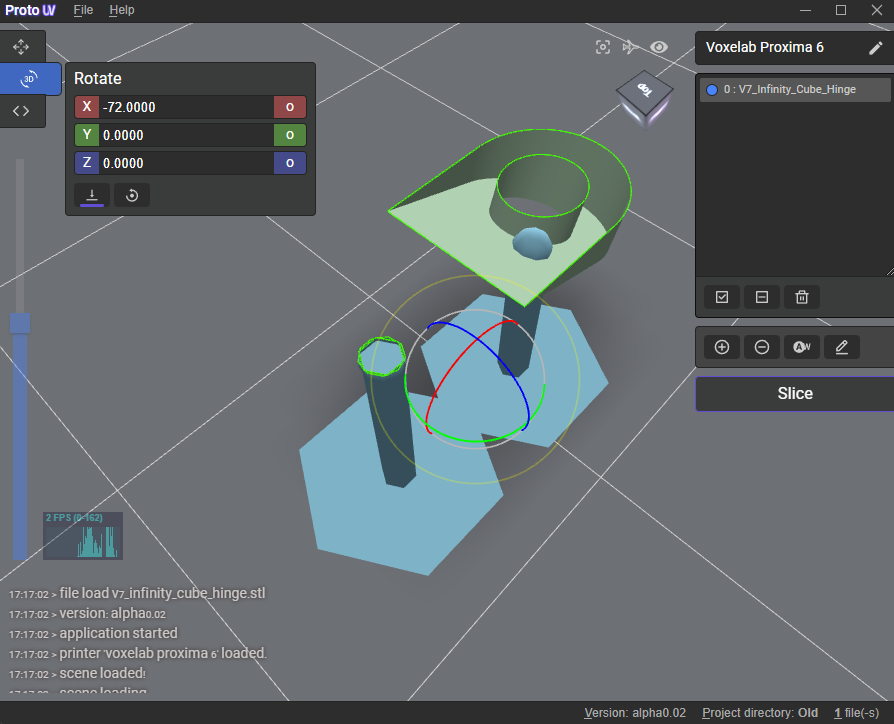Click the object list resize grip
The height and width of the screenshot is (724, 894).
pos(890,272)
